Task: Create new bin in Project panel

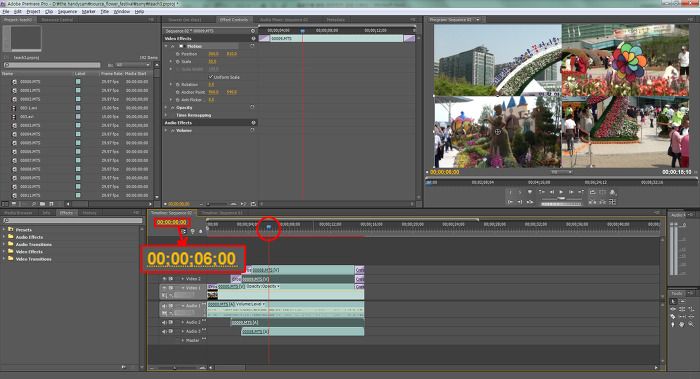Action: (42, 204)
